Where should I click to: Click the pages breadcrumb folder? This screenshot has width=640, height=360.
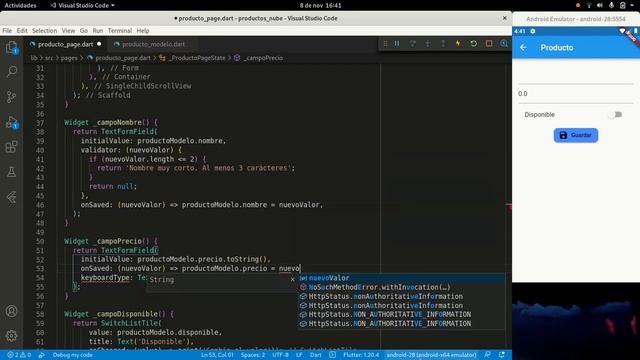click(x=69, y=58)
